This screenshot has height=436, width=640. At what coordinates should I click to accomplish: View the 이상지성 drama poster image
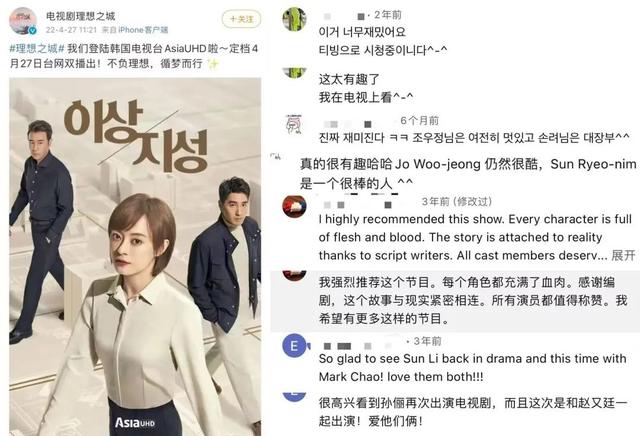click(x=135, y=256)
